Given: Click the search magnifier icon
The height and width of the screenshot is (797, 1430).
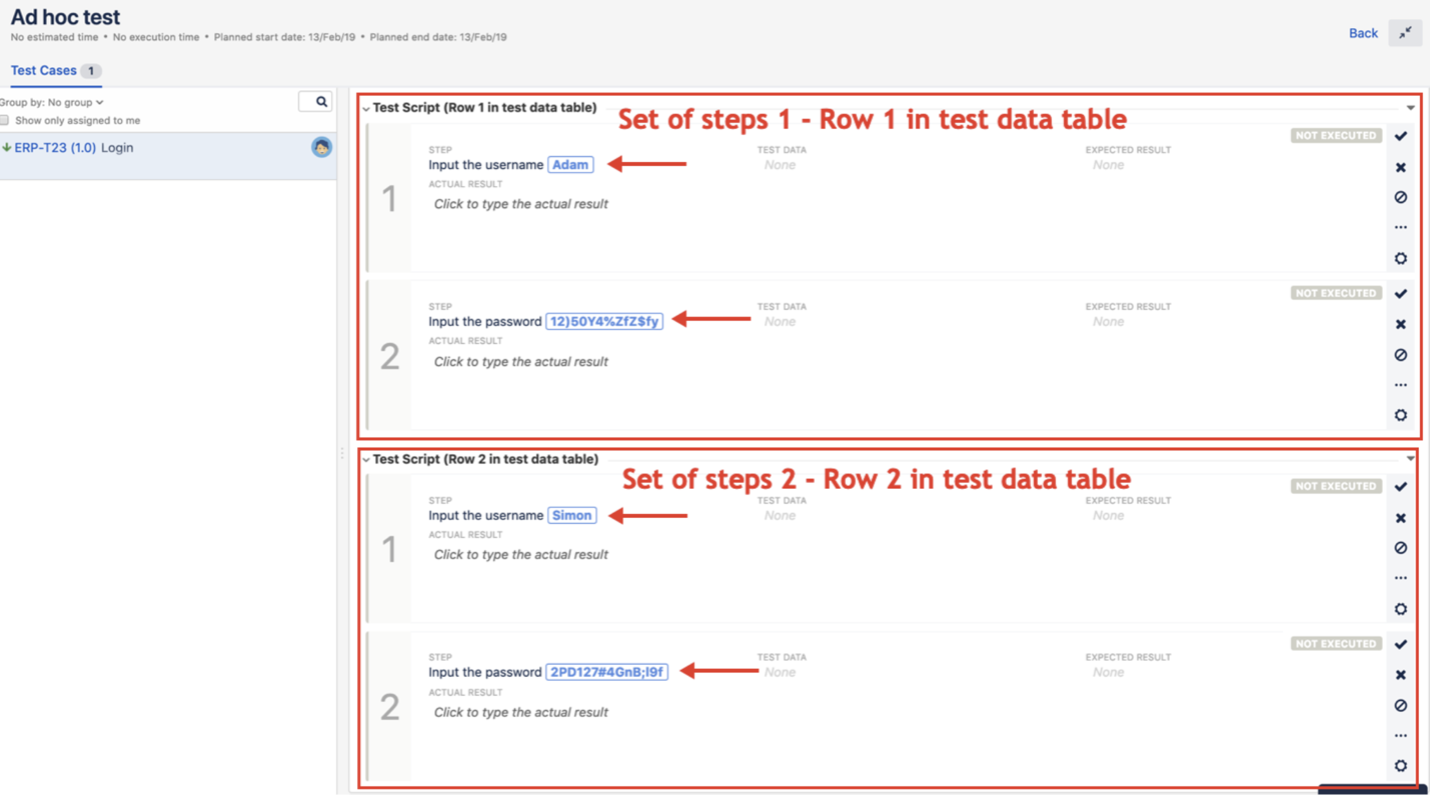Looking at the screenshot, I should pos(319,102).
